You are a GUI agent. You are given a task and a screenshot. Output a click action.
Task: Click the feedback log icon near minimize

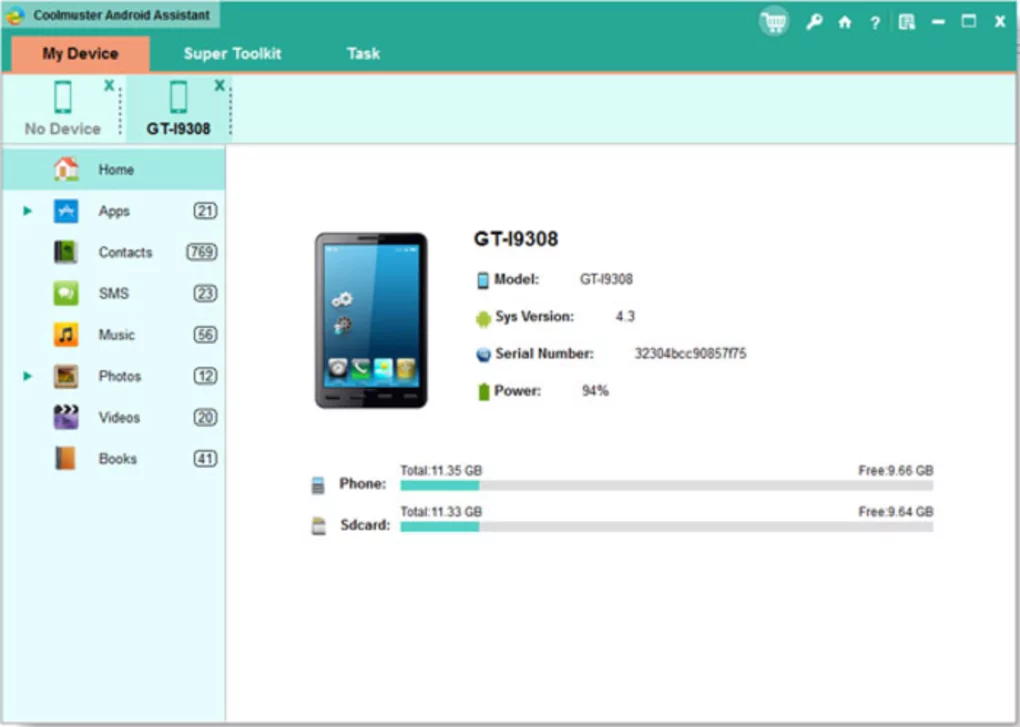[906, 21]
